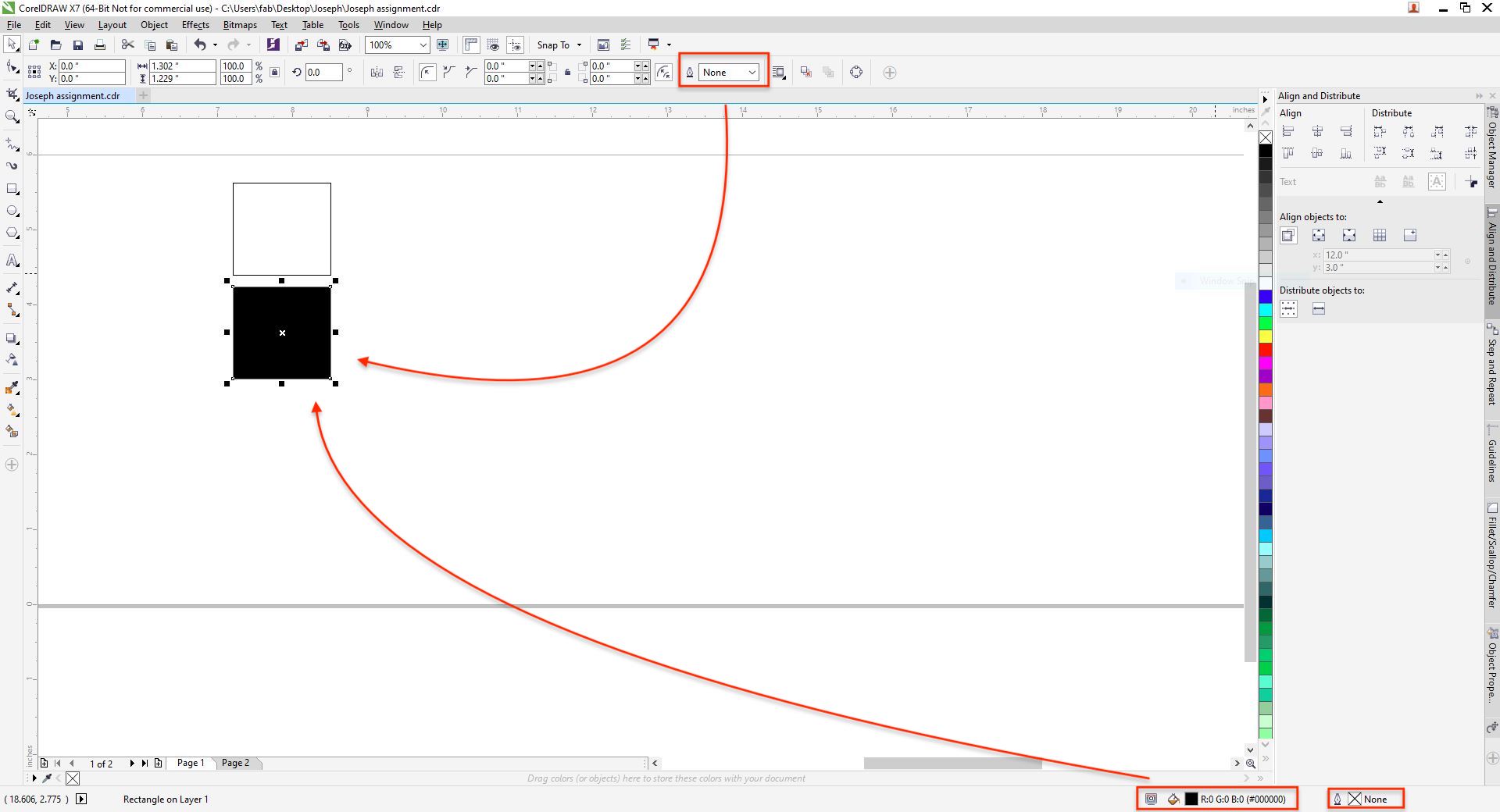This screenshot has height=812, width=1500.
Task: Select the Shape tool in toolbox
Action: [x=12, y=68]
